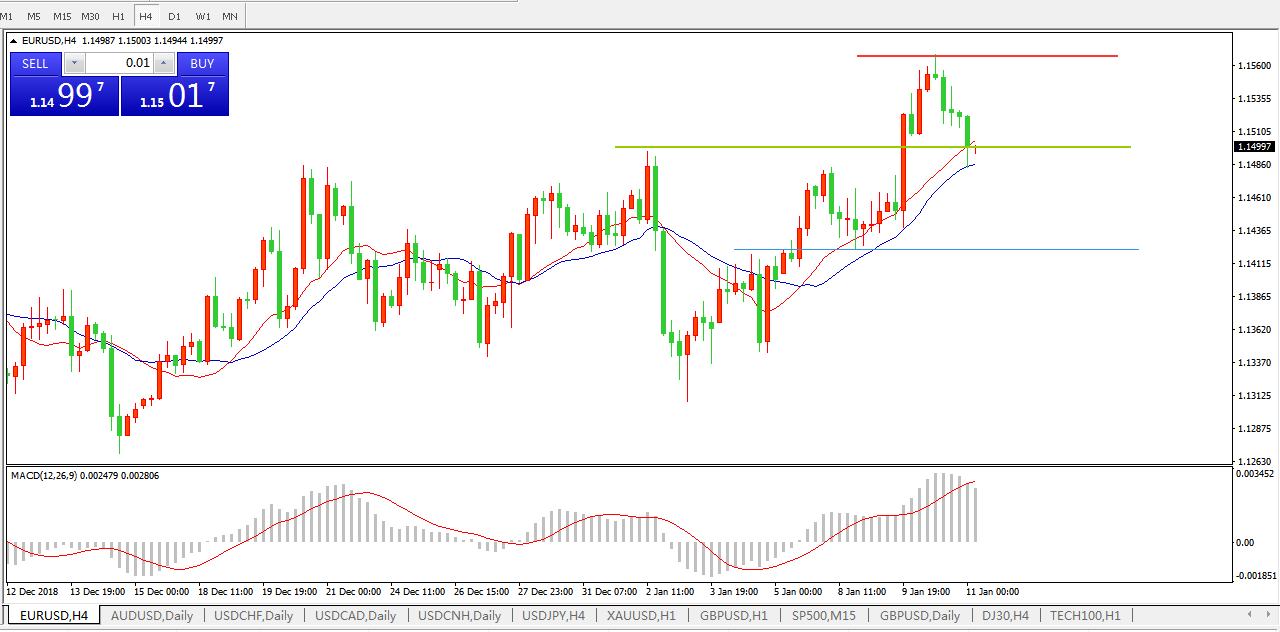Choose the M30 timeframe button

(x=90, y=16)
